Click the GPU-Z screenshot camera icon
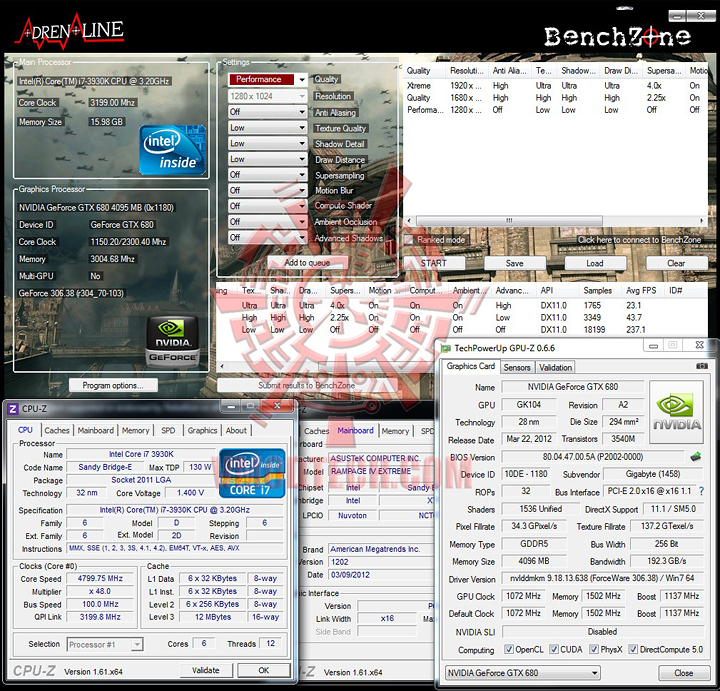The width and height of the screenshot is (720, 691). [x=702, y=366]
